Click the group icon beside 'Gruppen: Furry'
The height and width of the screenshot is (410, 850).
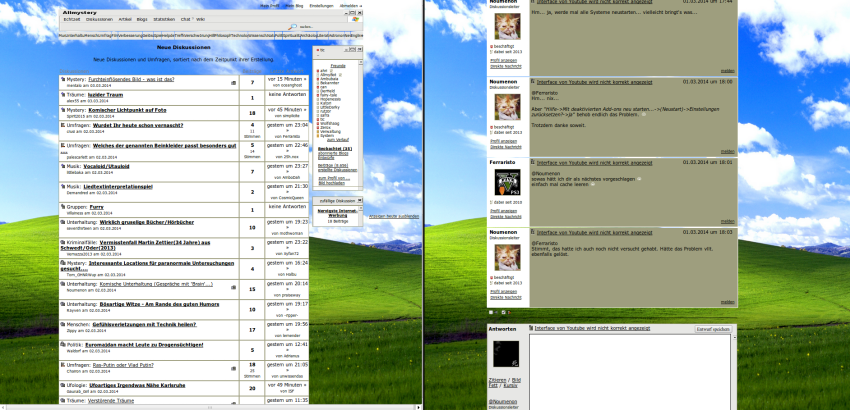(63, 207)
